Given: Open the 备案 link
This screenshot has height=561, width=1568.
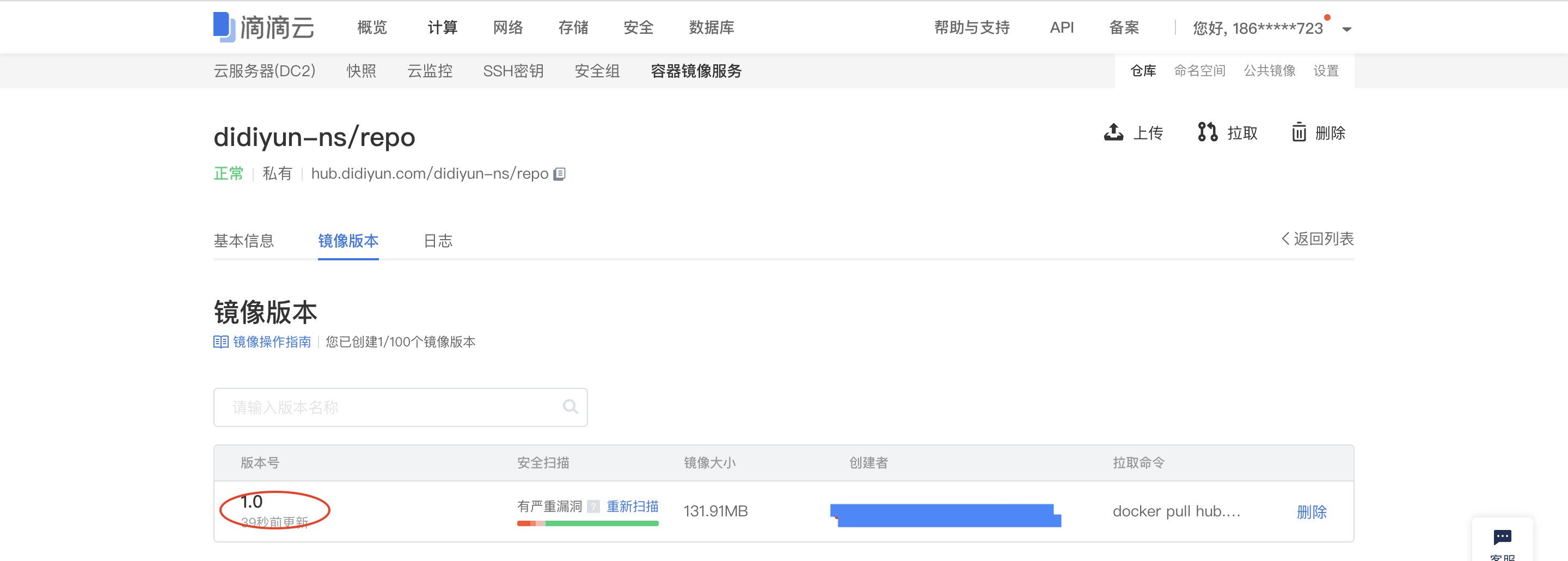Looking at the screenshot, I should point(1124,27).
